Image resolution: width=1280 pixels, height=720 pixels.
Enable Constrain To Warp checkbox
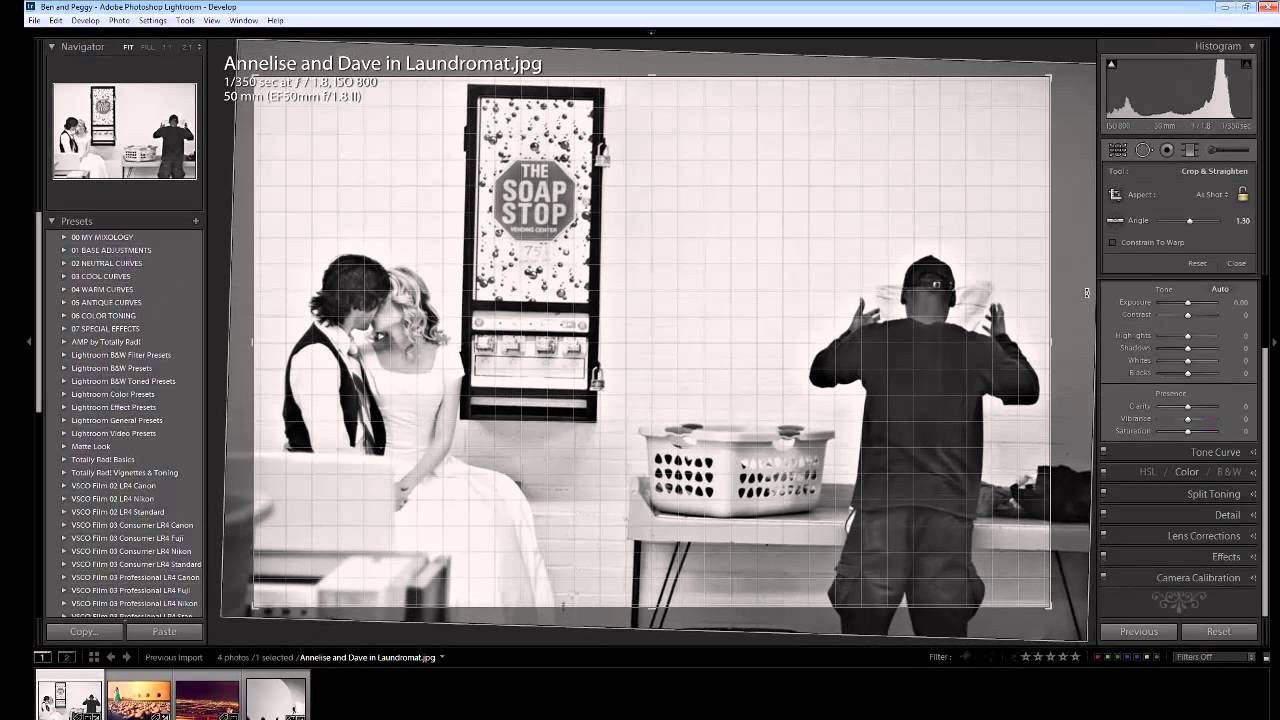coord(1112,242)
